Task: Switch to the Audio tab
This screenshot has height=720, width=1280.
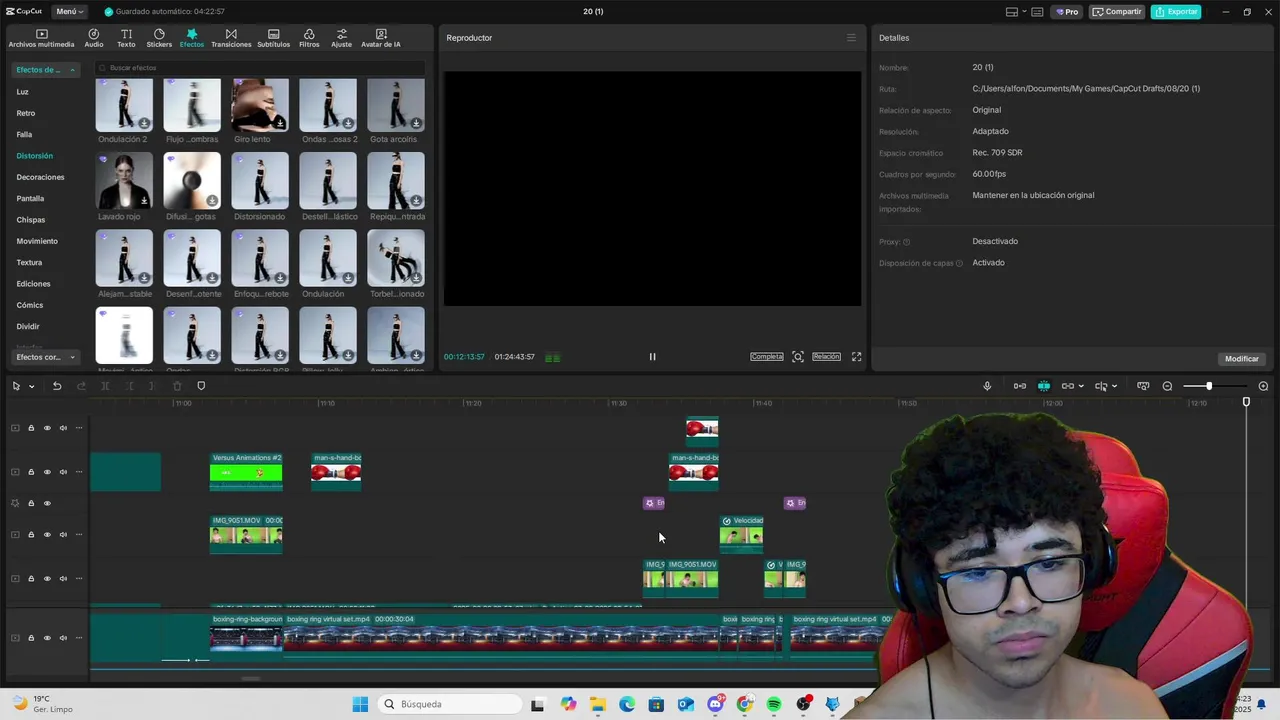Action: pos(94,38)
